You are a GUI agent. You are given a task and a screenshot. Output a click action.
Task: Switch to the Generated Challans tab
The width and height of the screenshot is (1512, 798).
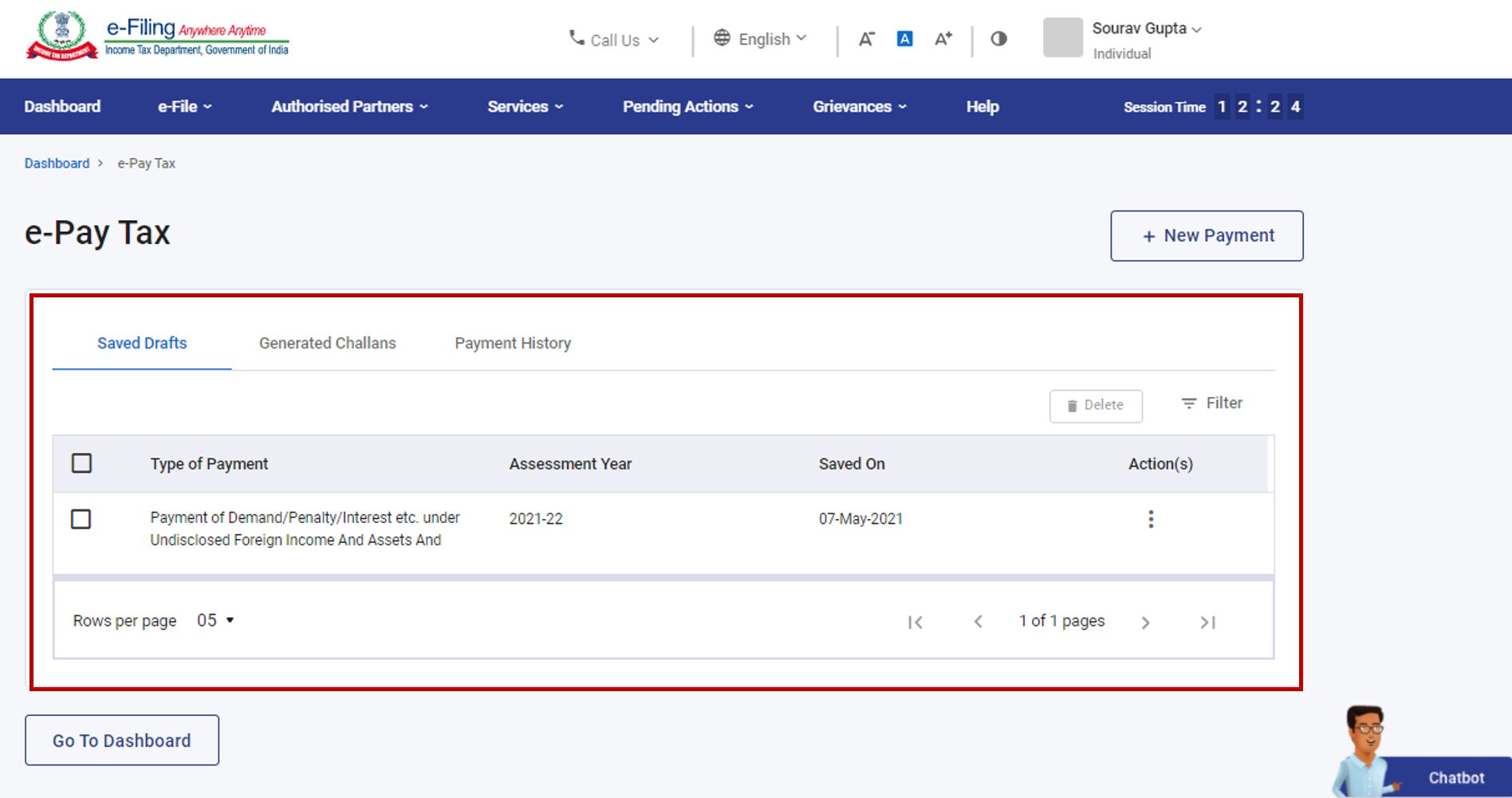coord(327,343)
